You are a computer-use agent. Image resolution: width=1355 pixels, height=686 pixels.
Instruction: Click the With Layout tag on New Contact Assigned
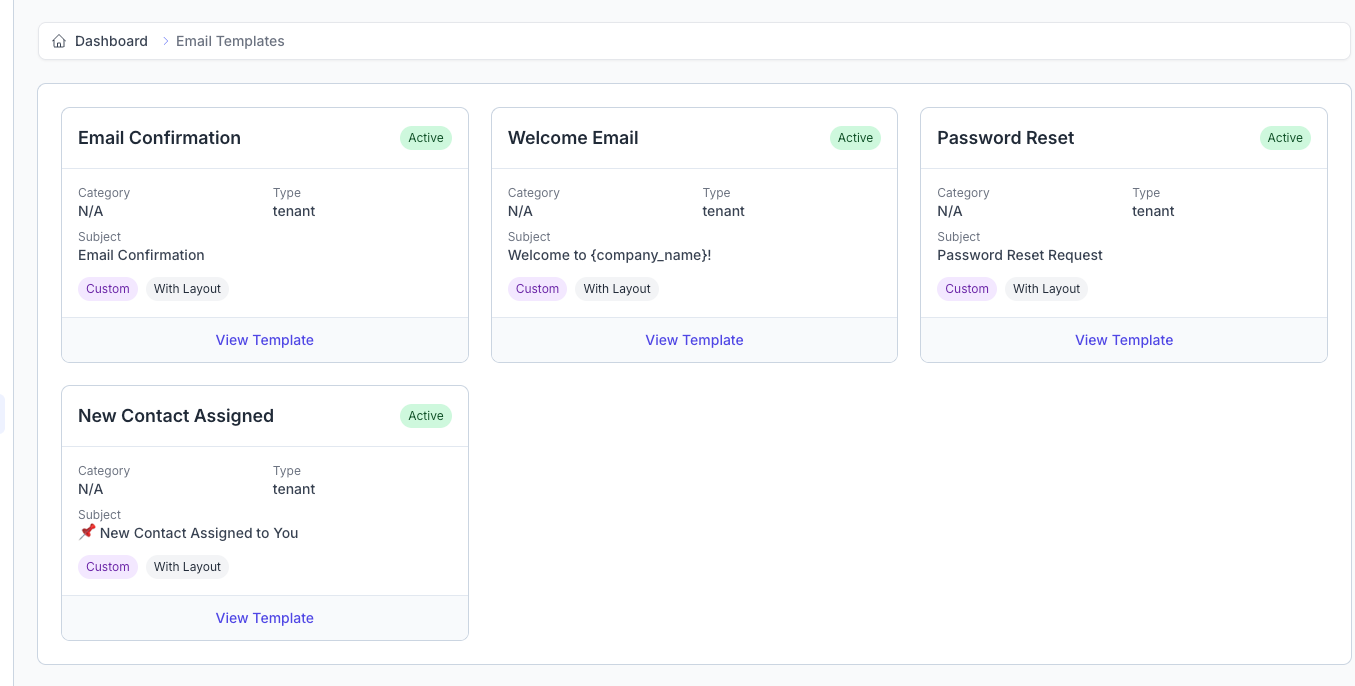[187, 566]
